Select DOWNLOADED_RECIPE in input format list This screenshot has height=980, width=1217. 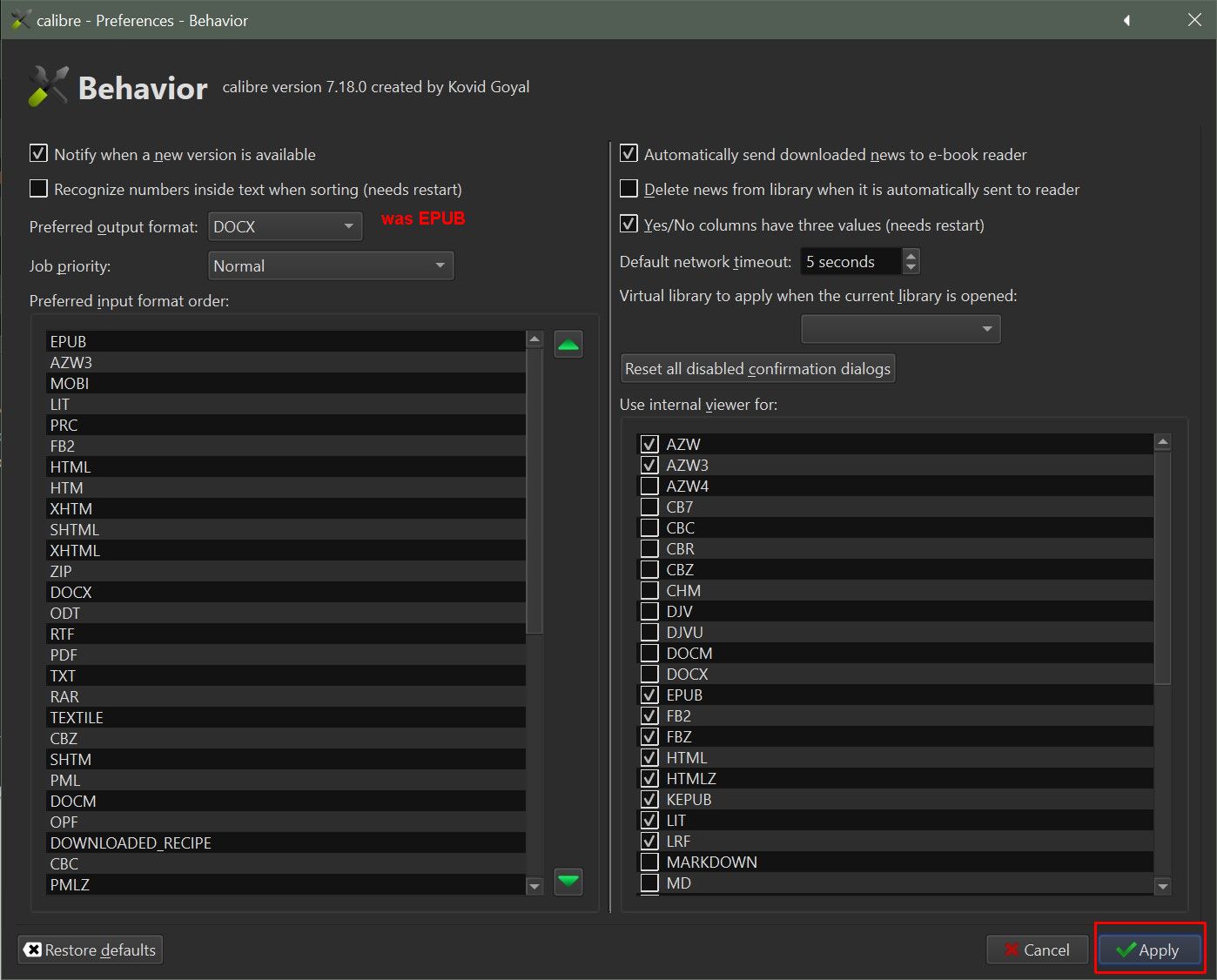[x=286, y=842]
